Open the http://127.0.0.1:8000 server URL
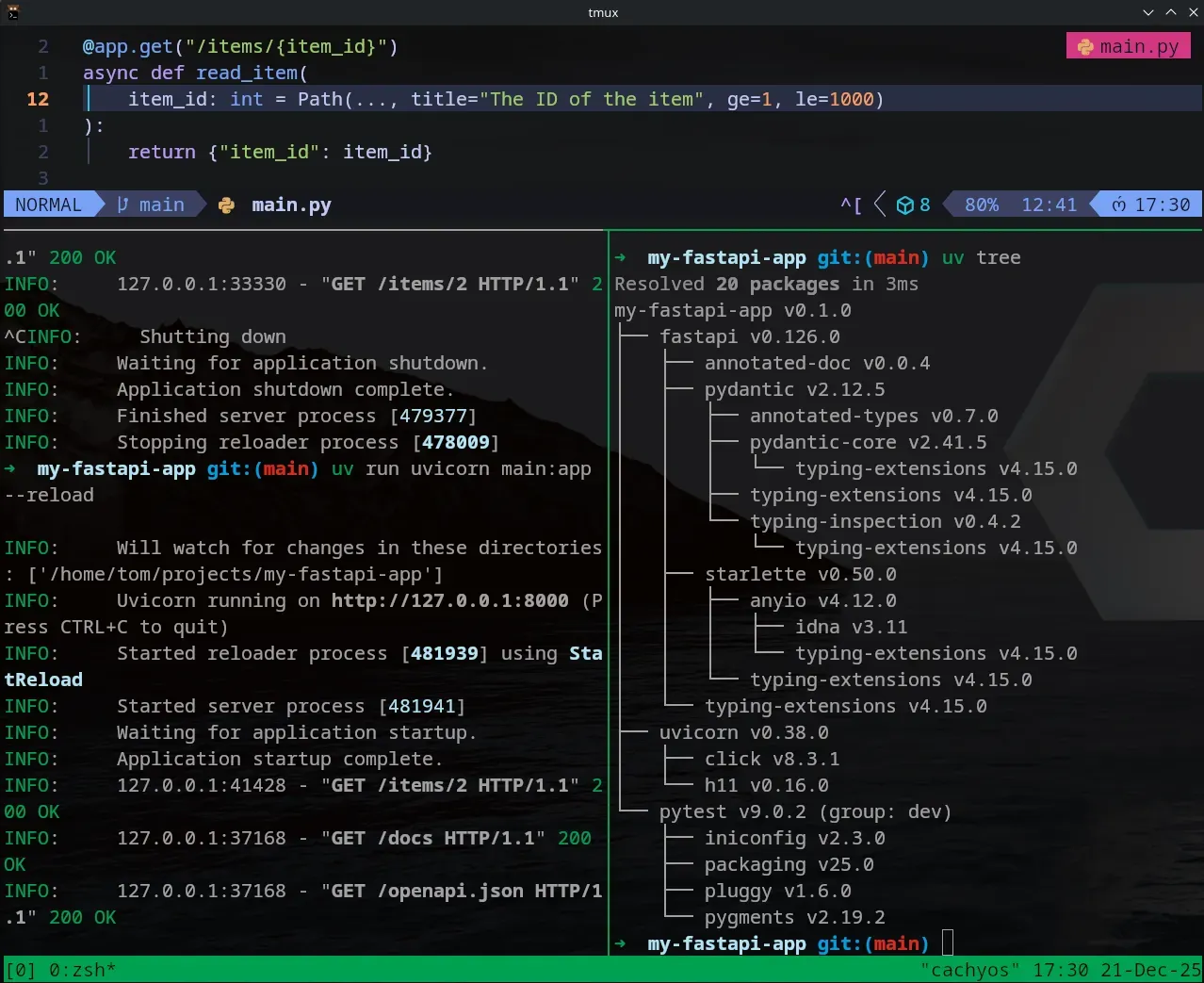Screen dimensions: 1204x983 [x=449, y=600]
